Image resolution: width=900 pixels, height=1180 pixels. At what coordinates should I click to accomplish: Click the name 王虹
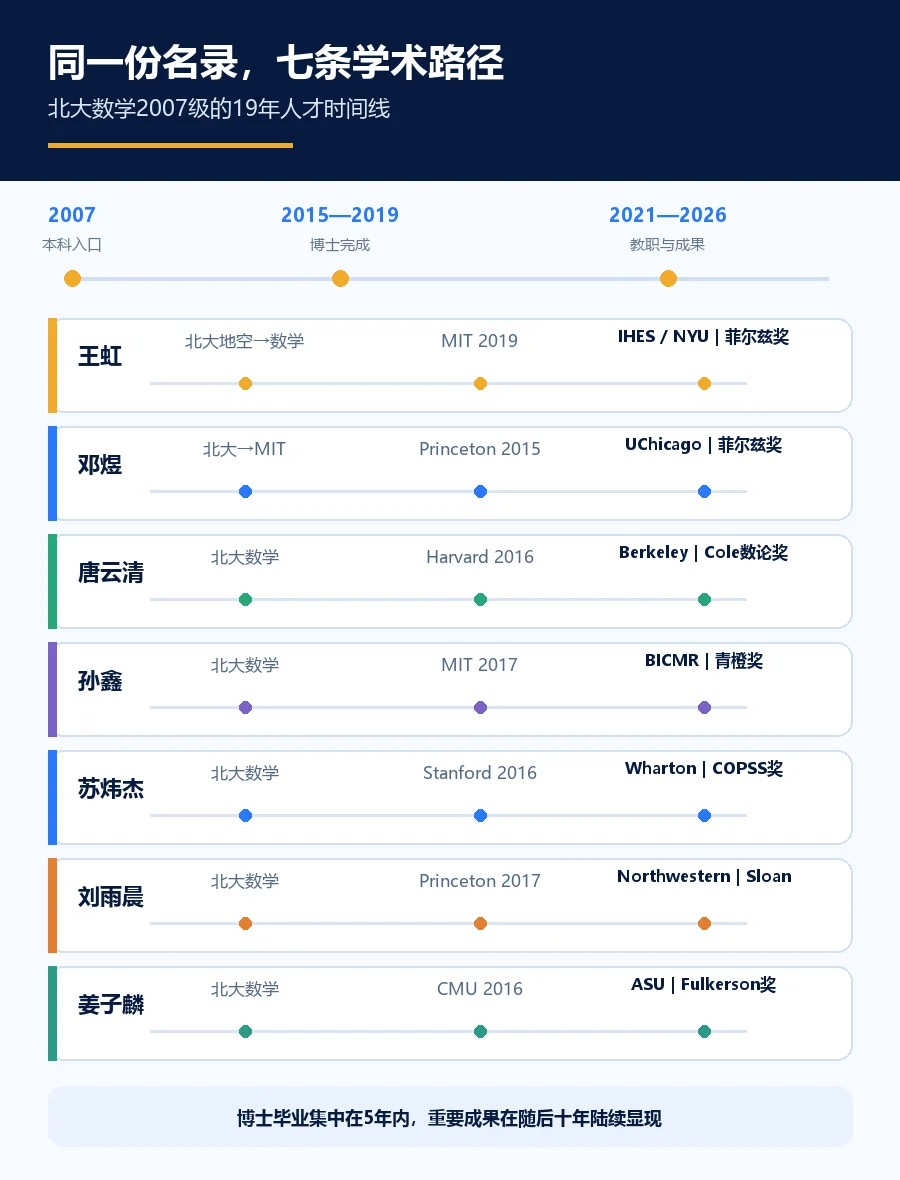[100, 356]
